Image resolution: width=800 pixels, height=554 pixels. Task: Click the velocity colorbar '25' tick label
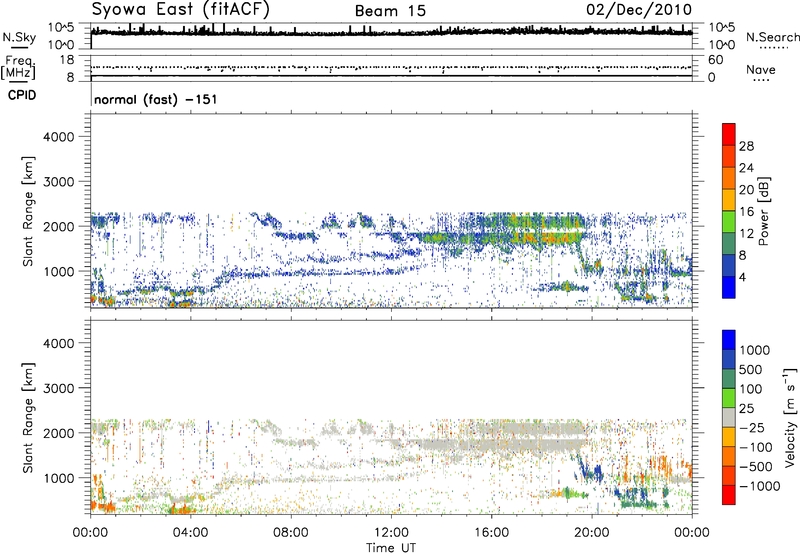[747, 408]
